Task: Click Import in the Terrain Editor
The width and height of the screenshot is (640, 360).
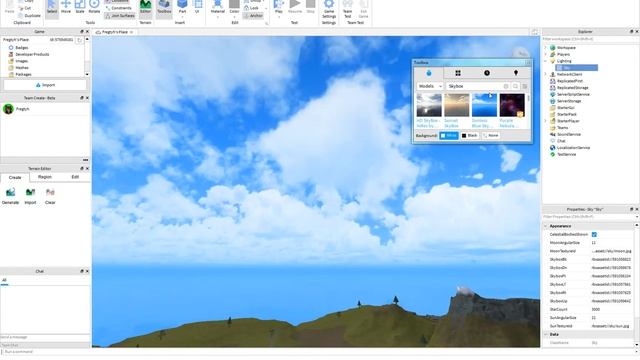Action: [30, 196]
